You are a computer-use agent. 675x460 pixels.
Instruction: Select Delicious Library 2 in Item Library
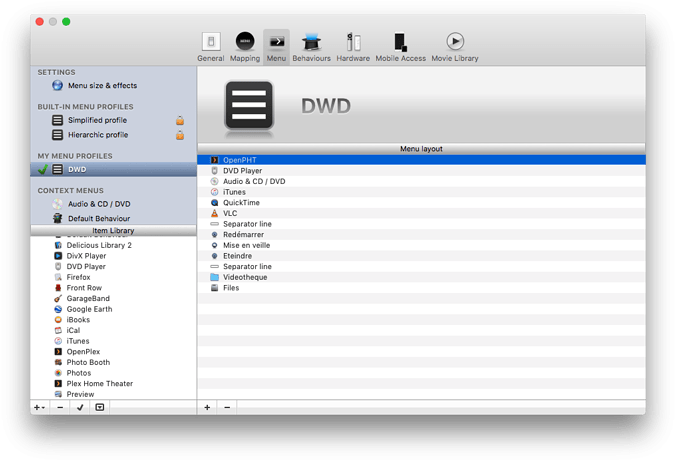[x=113, y=245]
